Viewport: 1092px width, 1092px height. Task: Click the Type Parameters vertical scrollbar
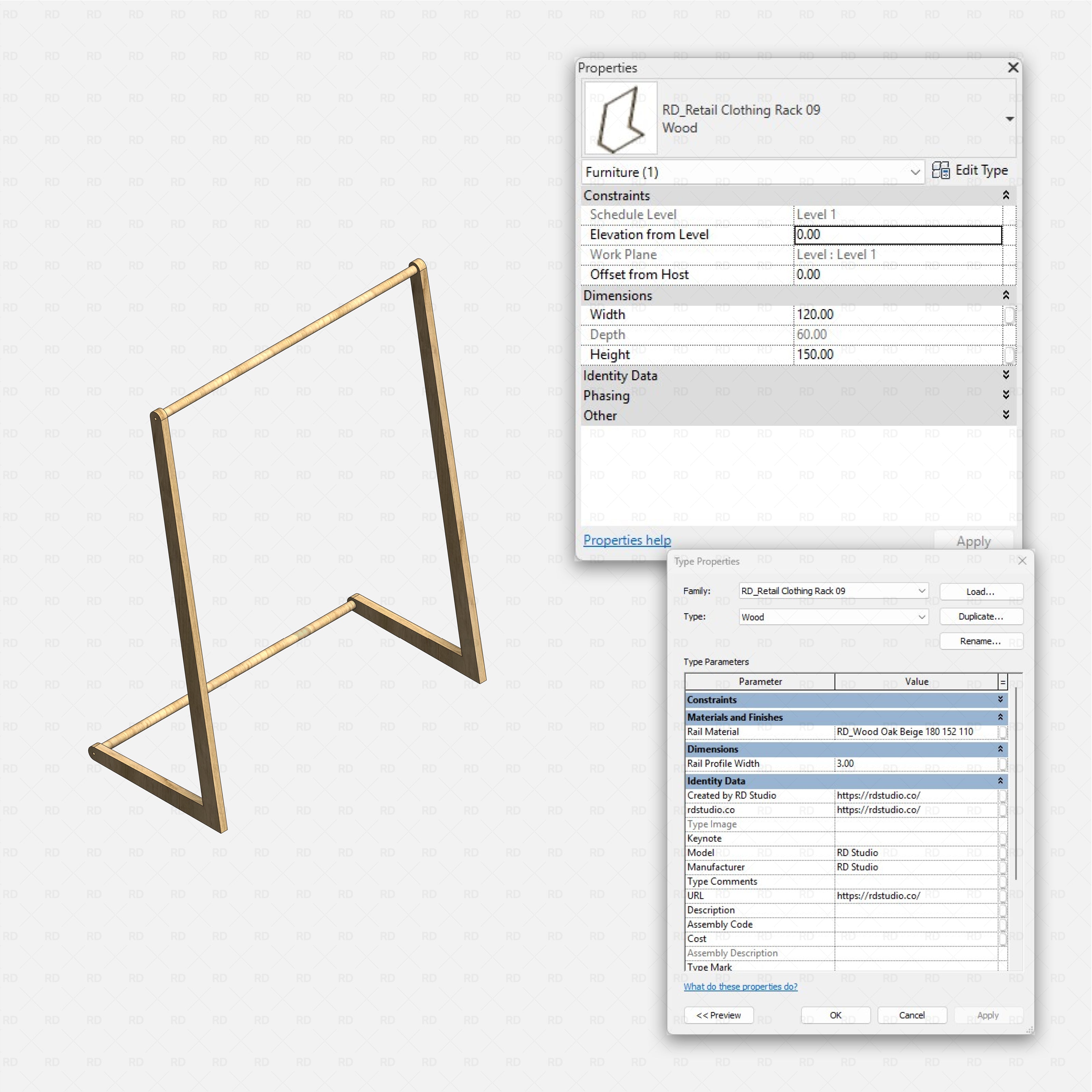1016,784
